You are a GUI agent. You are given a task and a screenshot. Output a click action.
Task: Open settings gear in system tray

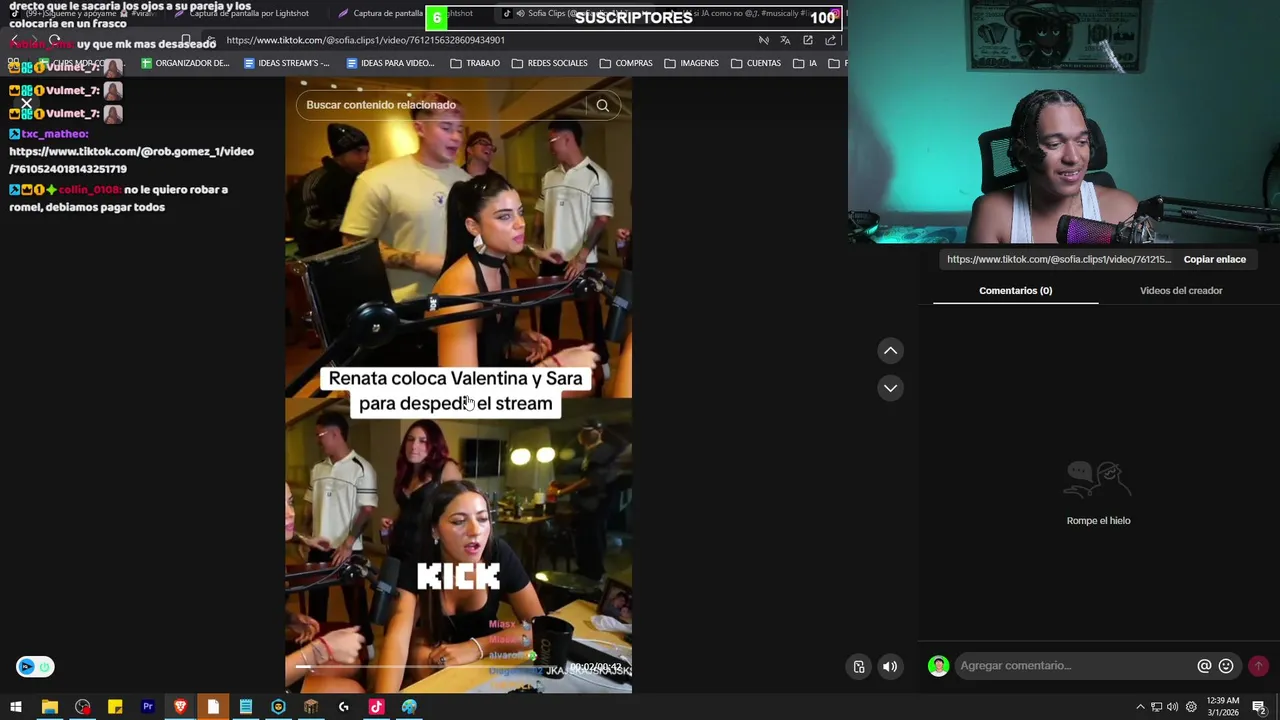pyautogui.click(x=1190, y=707)
